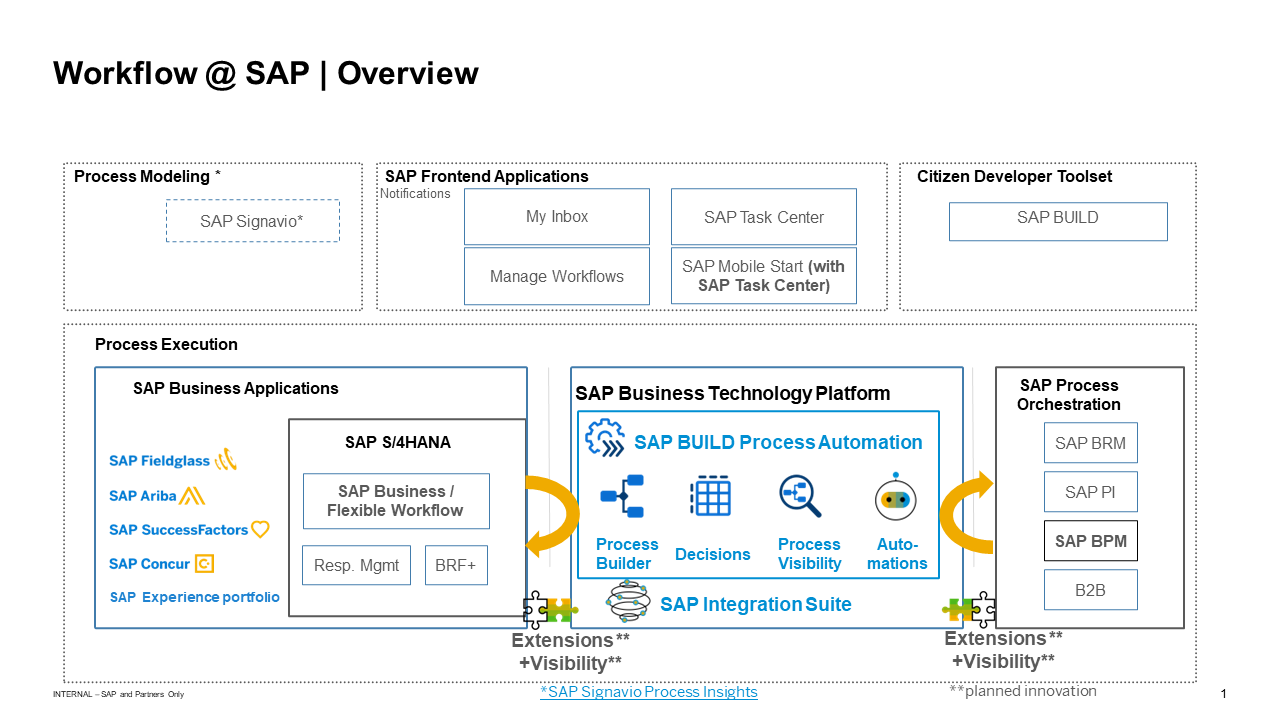Click the "Process Builder" label
This screenshot has width=1280, height=720.
(x=627, y=554)
